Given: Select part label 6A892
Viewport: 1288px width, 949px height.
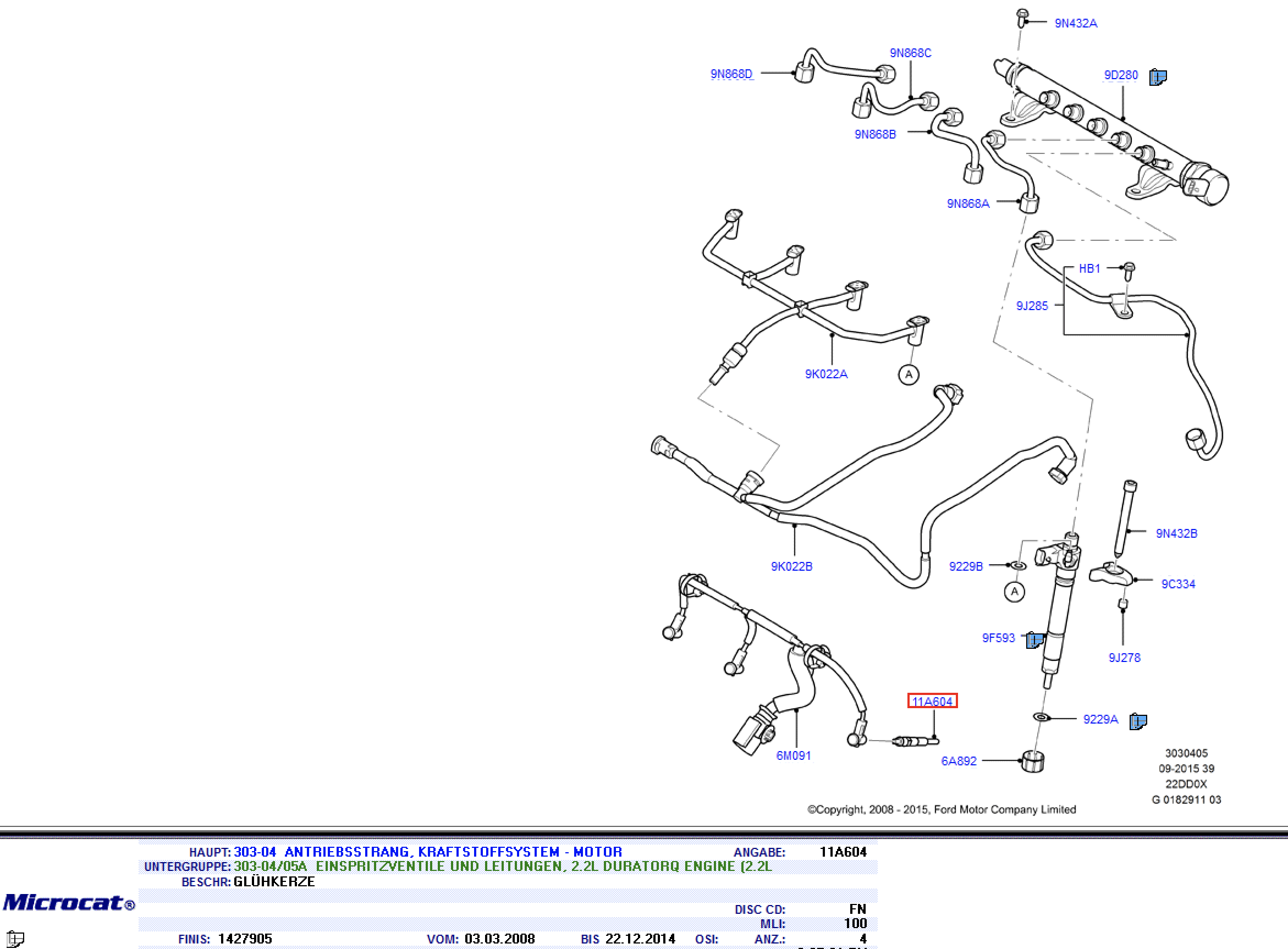Looking at the screenshot, I should pos(958,761).
